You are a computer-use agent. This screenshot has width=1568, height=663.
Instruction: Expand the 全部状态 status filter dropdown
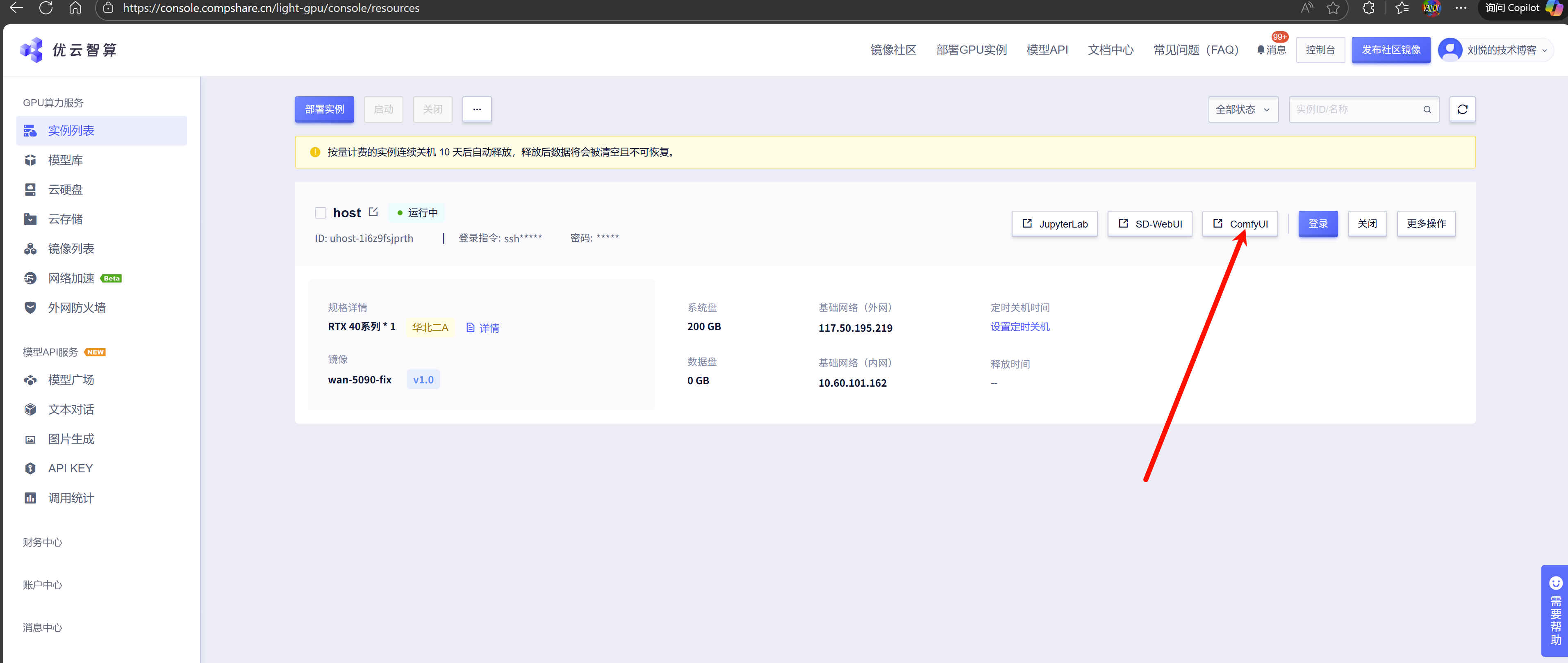(x=1243, y=109)
